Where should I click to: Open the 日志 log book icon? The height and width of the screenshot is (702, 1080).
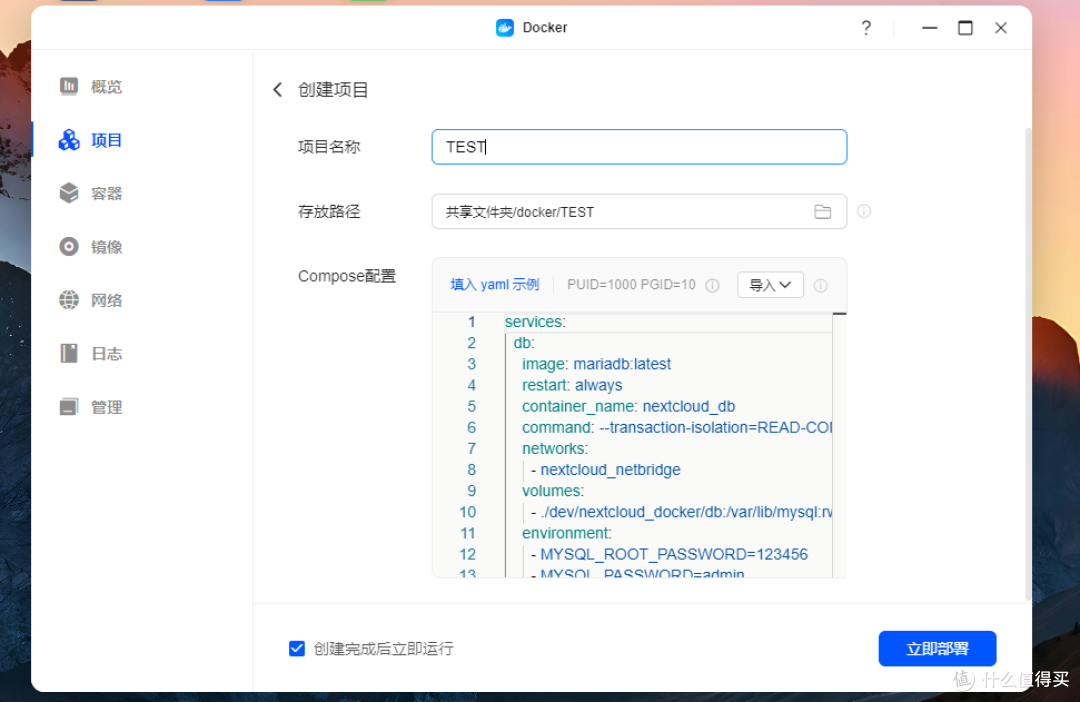coord(69,353)
